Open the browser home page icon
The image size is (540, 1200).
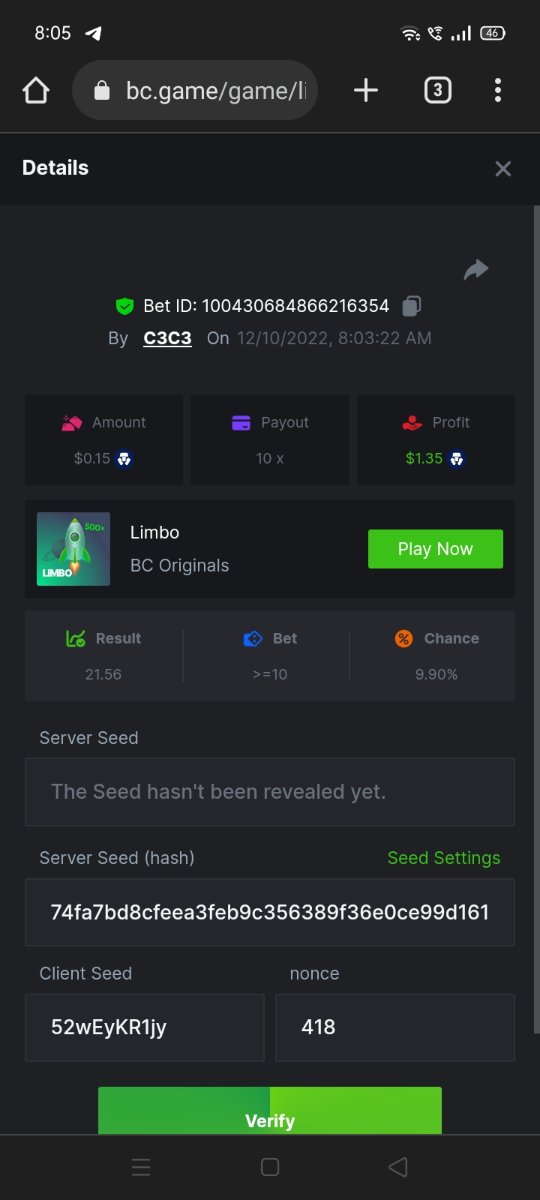[36, 91]
